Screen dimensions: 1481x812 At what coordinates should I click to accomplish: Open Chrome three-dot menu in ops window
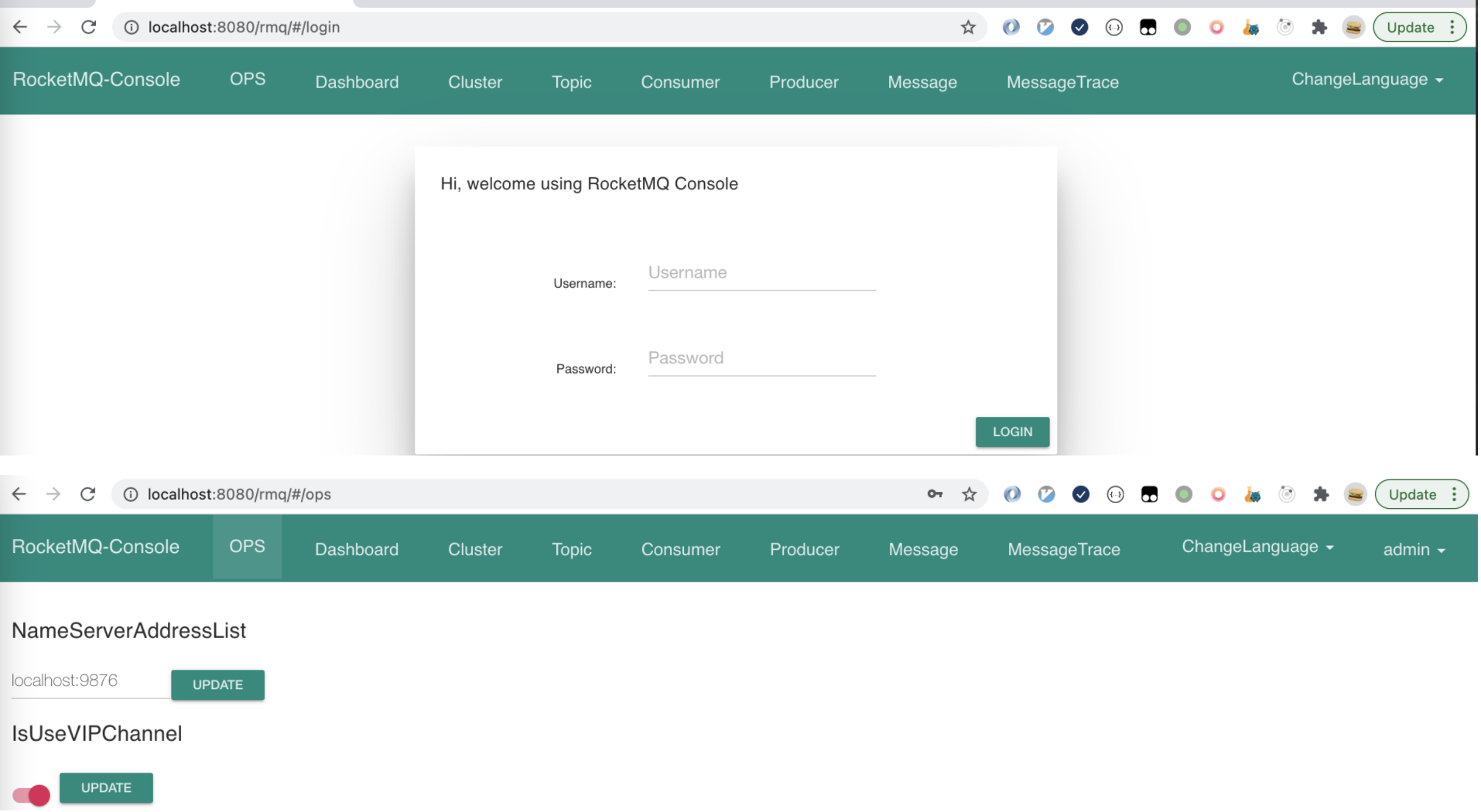(x=1455, y=494)
